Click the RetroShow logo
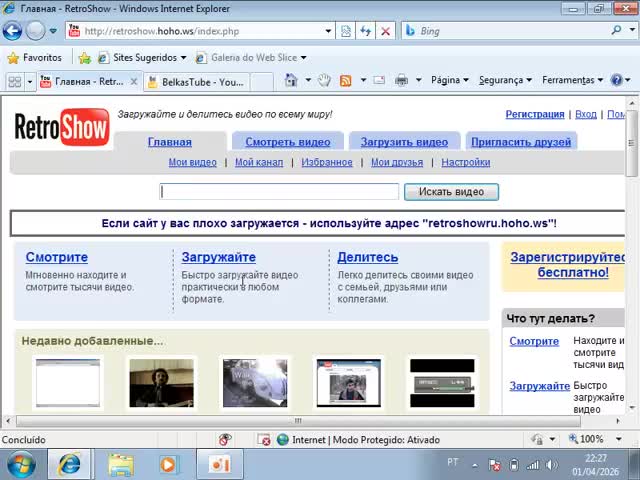The image size is (640, 480). [x=61, y=128]
